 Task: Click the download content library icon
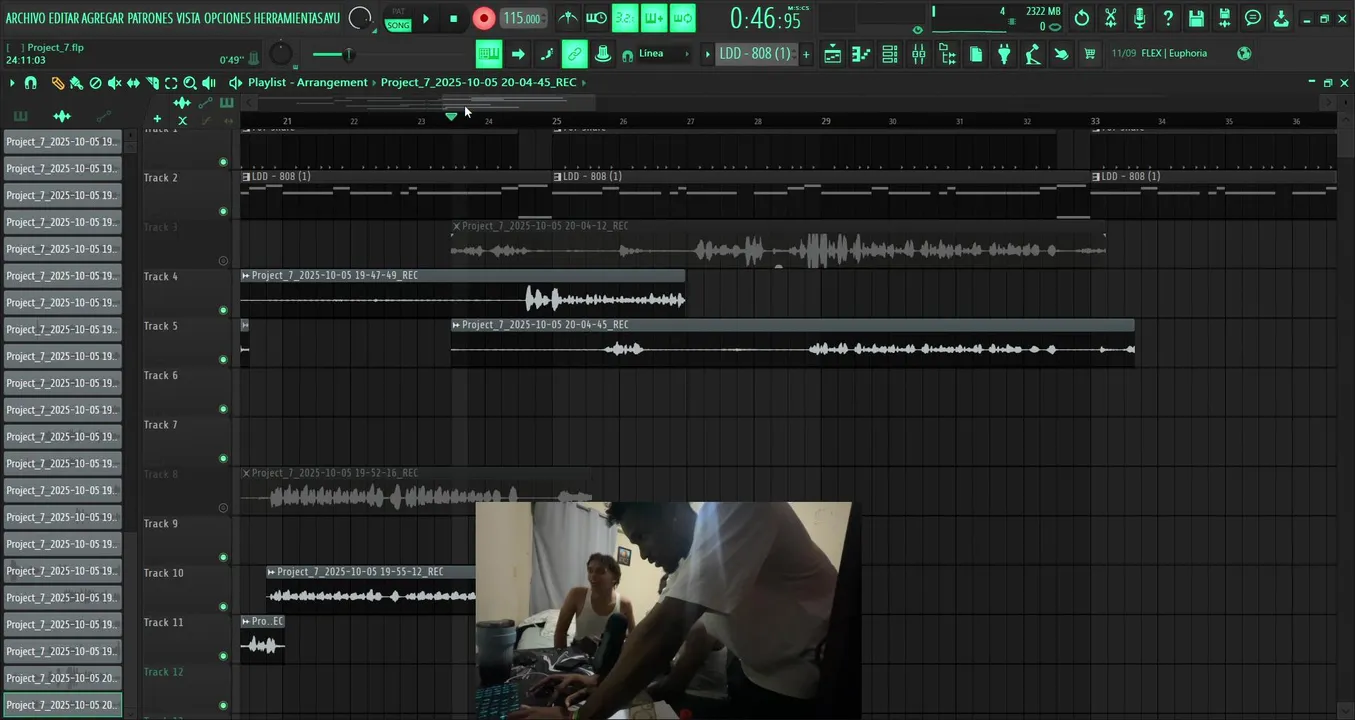click(1282, 18)
